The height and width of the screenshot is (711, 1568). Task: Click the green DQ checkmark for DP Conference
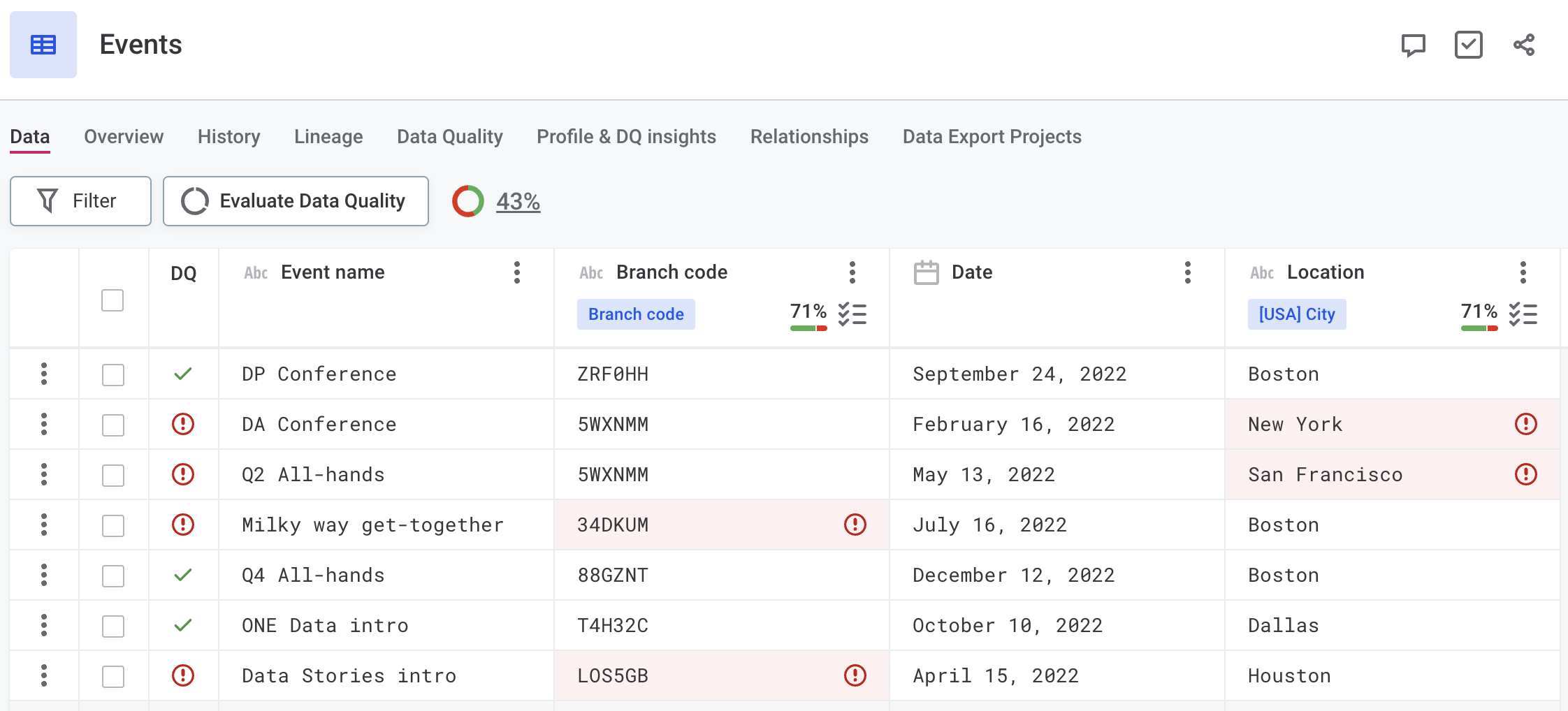tap(182, 374)
